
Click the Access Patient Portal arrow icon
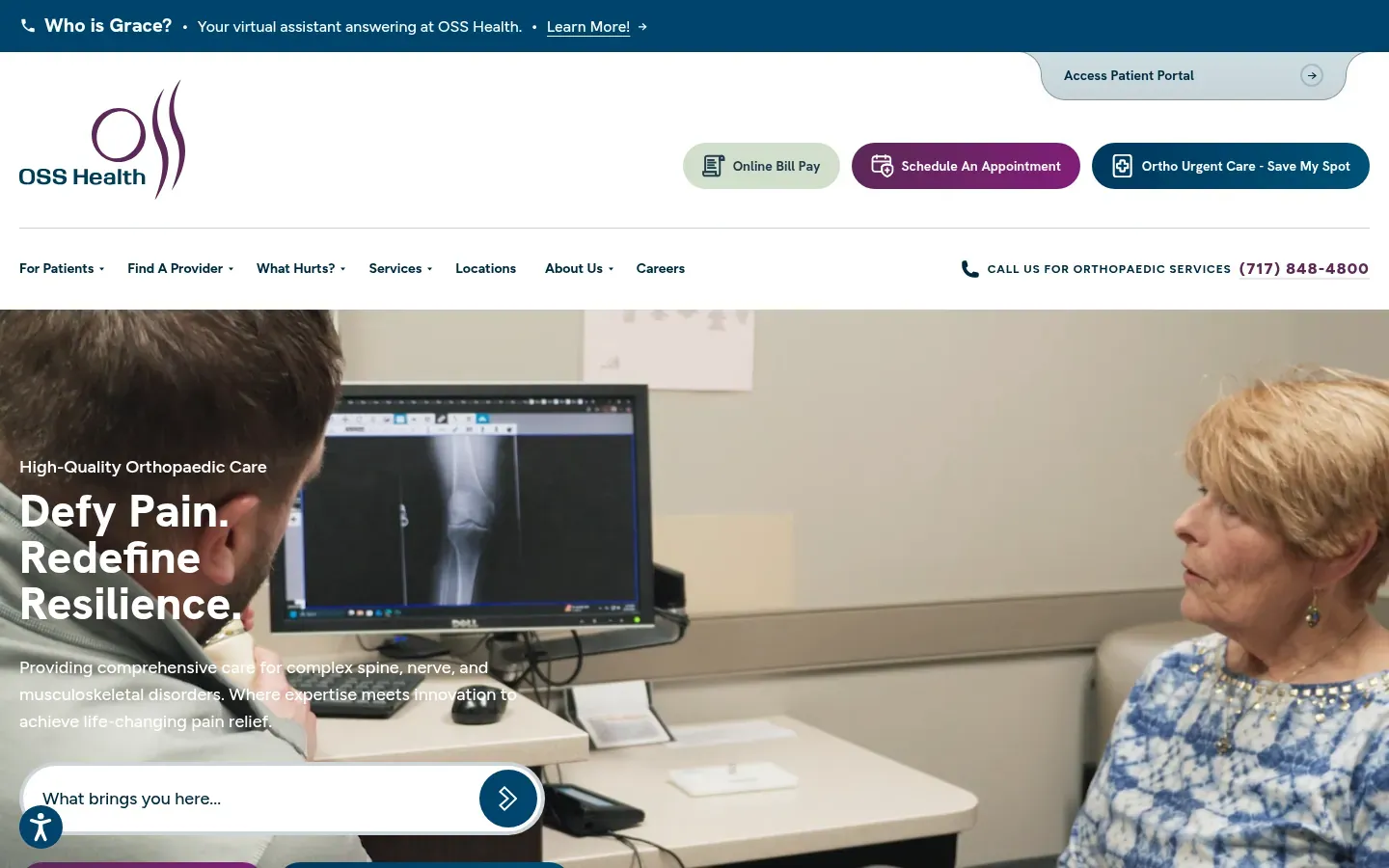[1311, 75]
